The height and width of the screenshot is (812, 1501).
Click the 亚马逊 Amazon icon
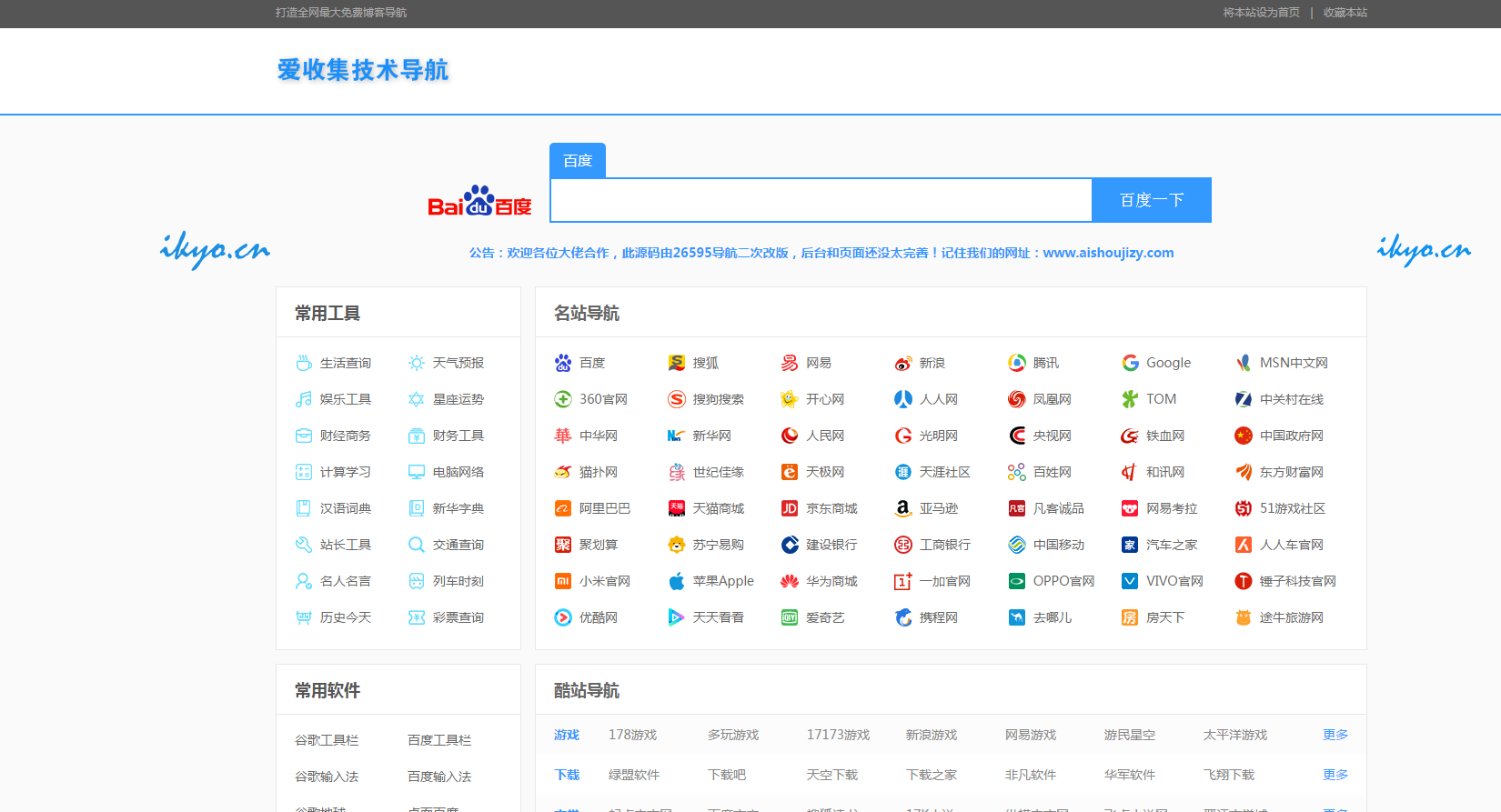pyautogui.click(x=902, y=508)
